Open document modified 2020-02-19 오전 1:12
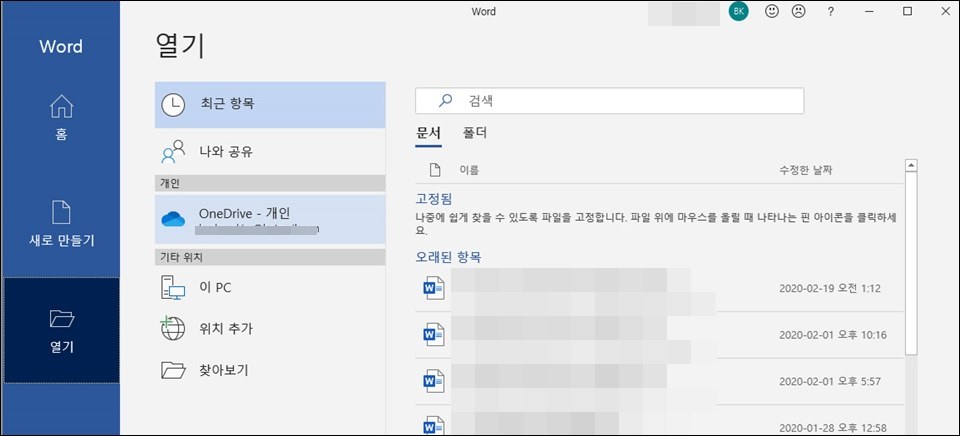Screen dimensions: 960x436 [659, 288]
